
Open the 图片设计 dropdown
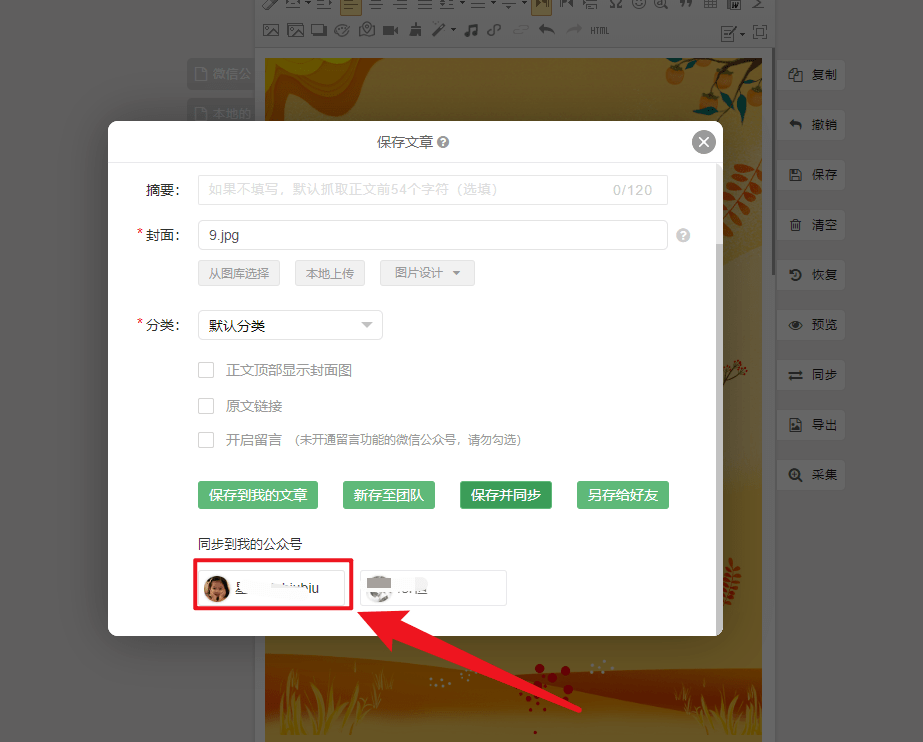427,273
